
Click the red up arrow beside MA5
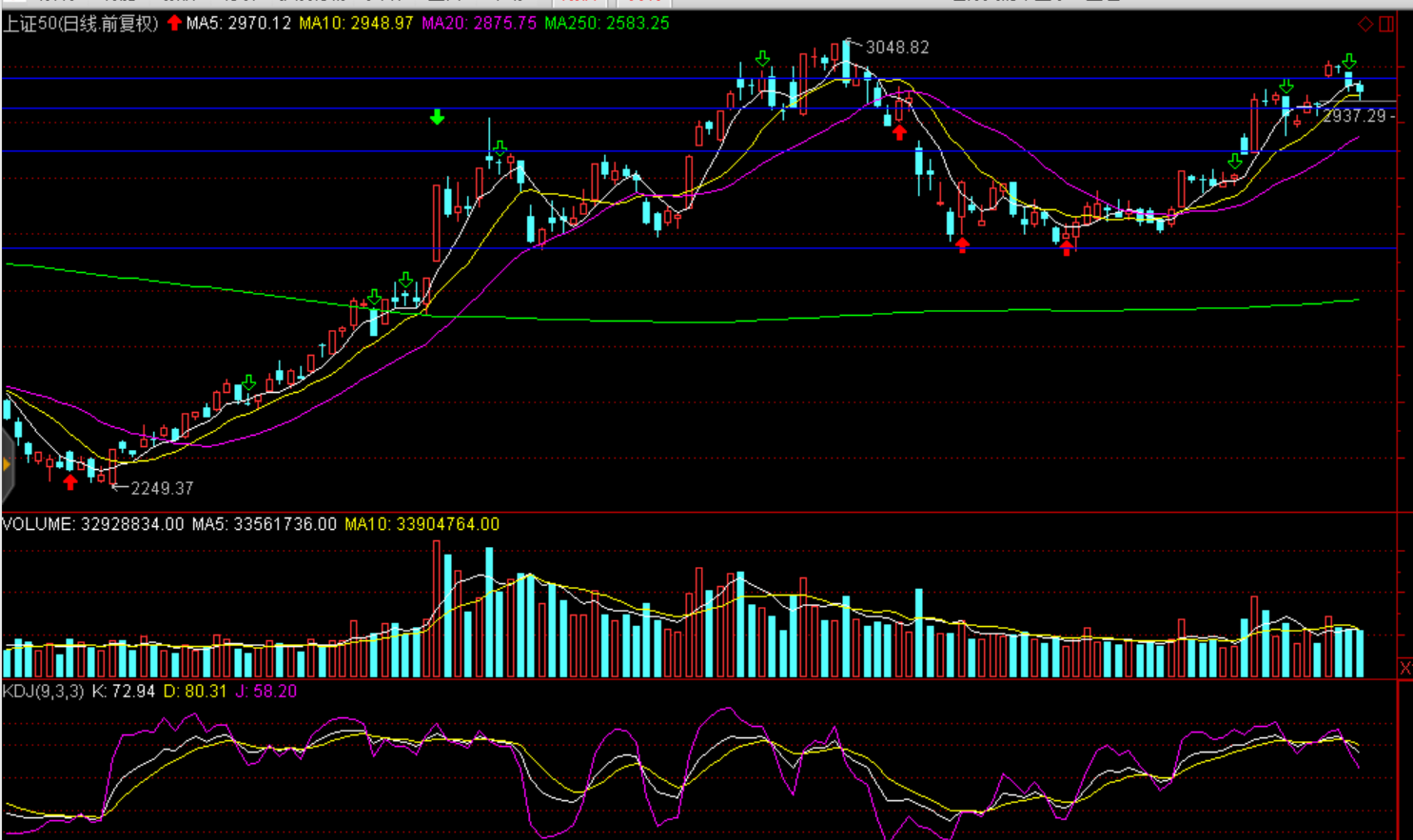[x=174, y=23]
